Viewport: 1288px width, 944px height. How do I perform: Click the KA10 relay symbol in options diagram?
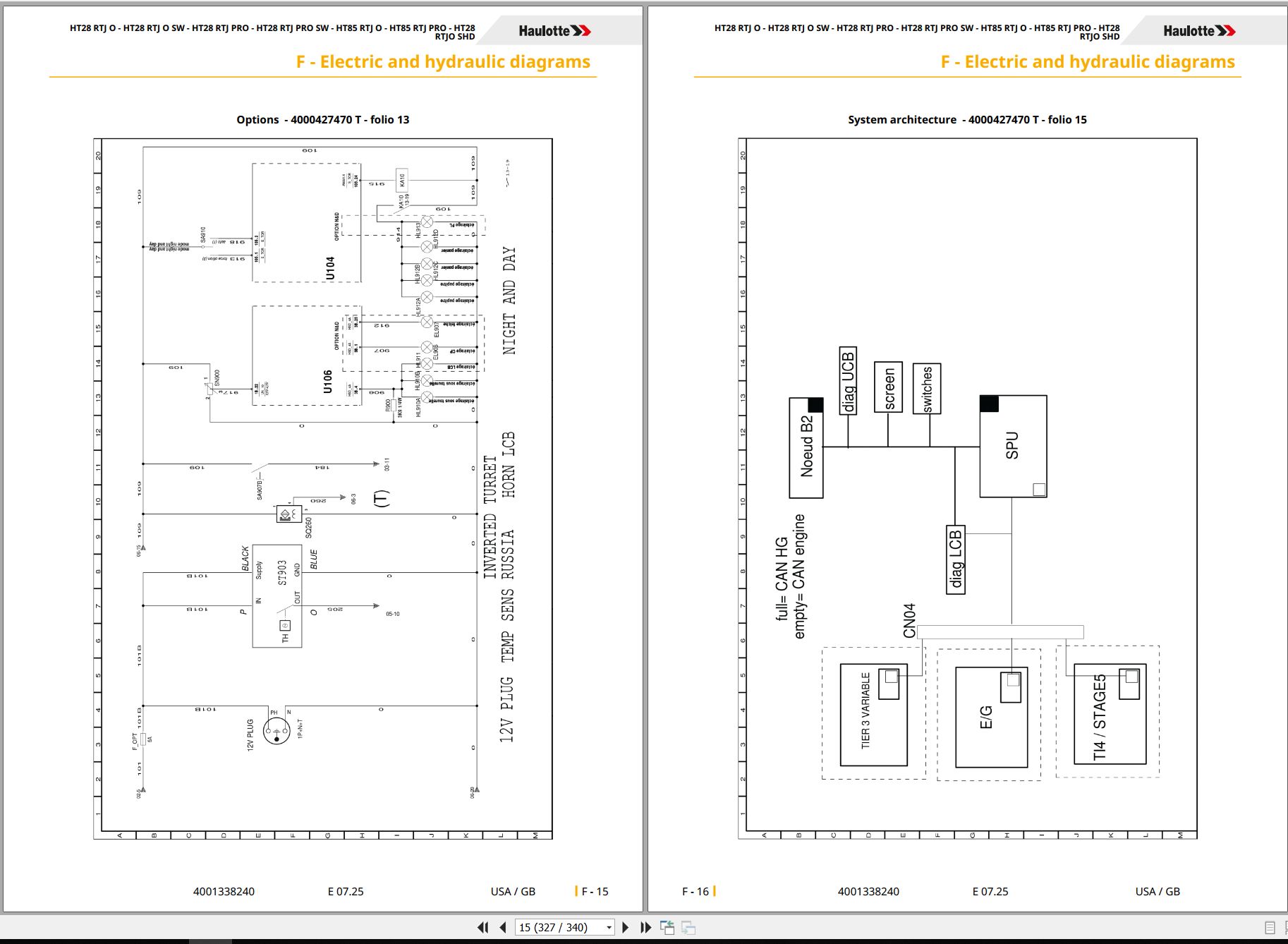point(401,180)
